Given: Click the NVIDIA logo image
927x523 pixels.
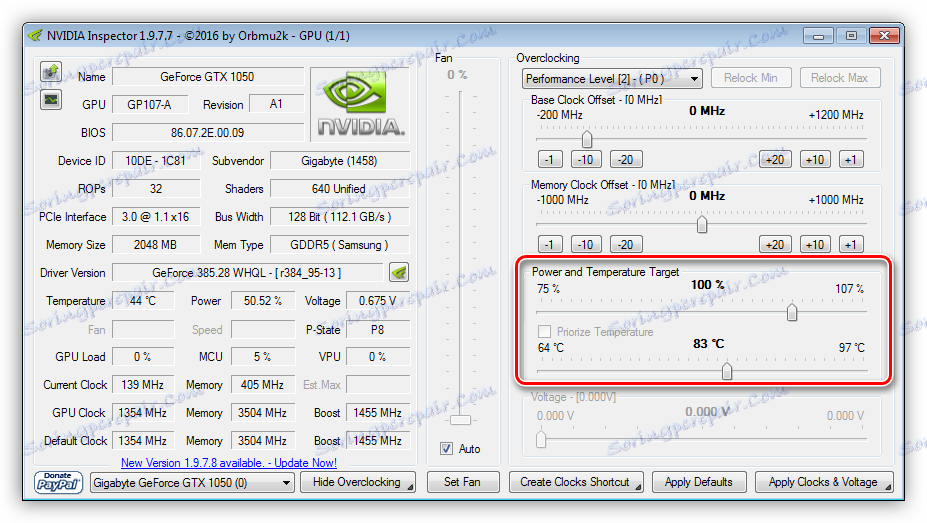Looking at the screenshot, I should pyautogui.click(x=360, y=105).
